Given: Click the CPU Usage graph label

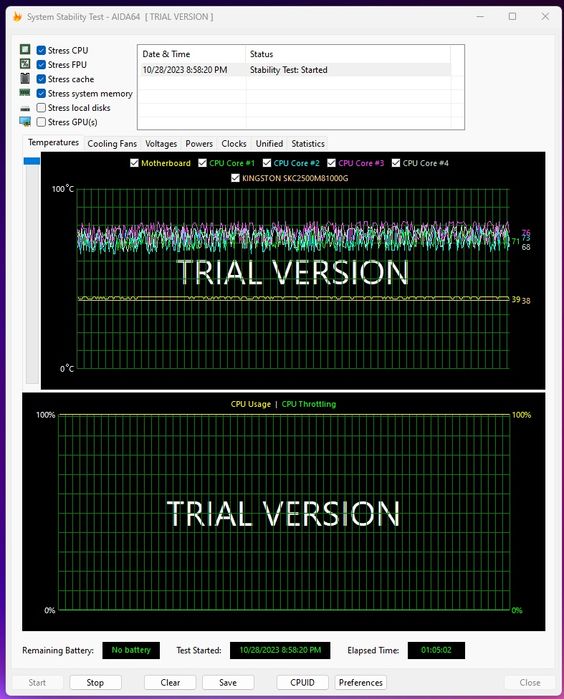Looking at the screenshot, I should pos(251,404).
